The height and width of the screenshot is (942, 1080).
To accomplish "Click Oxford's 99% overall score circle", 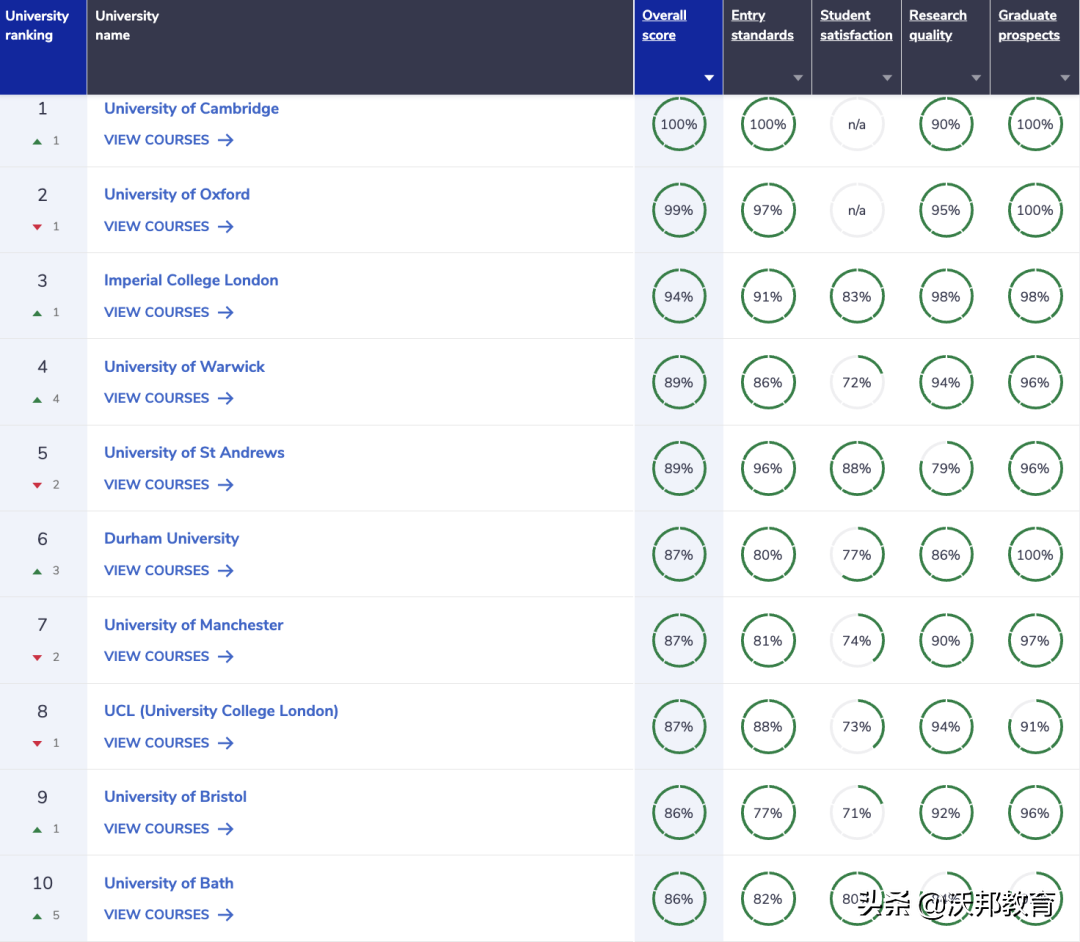I will (x=678, y=210).
